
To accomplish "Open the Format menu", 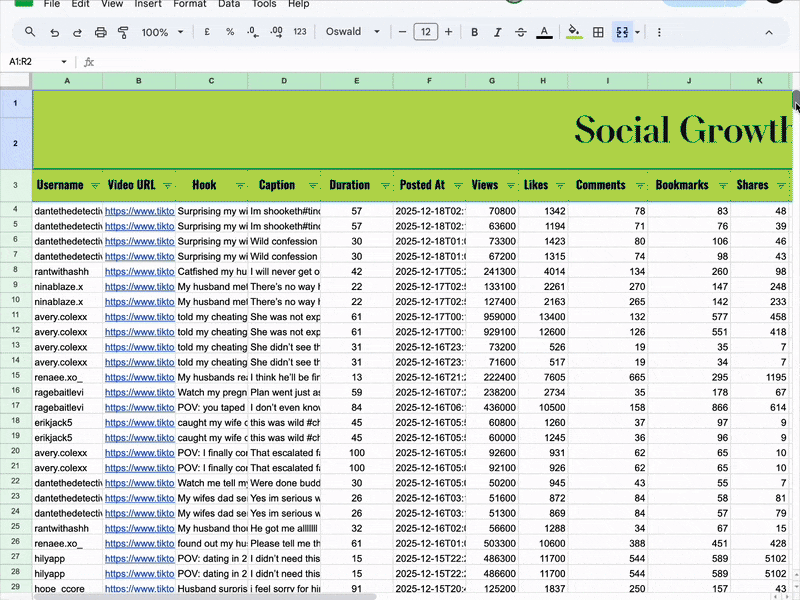I will pyautogui.click(x=190, y=4).
